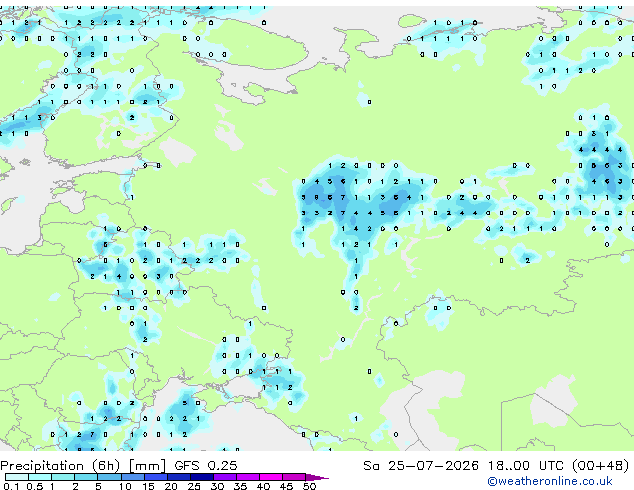
Task: Select the 45–50 mm legend color swatch
Action: click(x=294, y=477)
